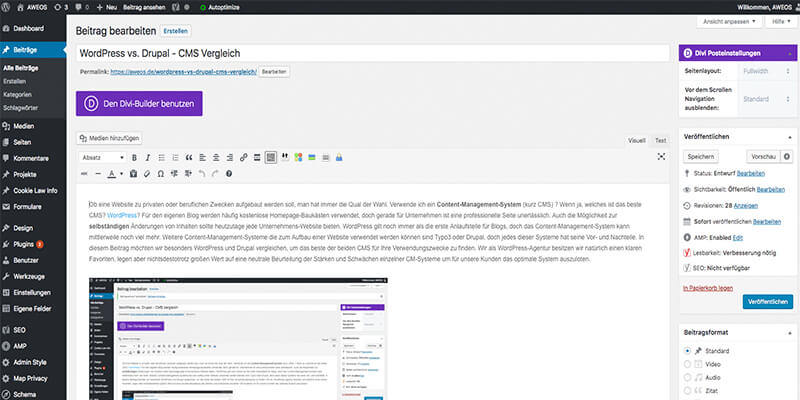Insert a horizontal line
This screenshot has height=400, width=800.
click(98, 174)
